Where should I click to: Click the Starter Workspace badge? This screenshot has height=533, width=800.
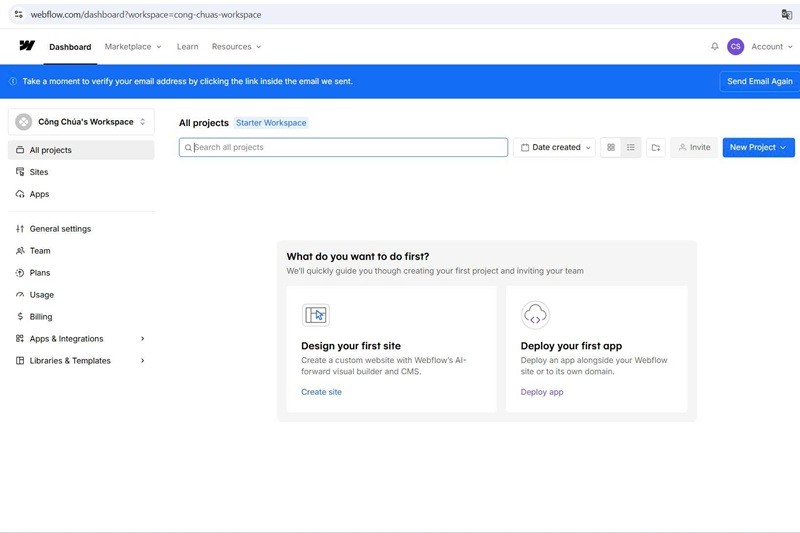pyautogui.click(x=271, y=123)
